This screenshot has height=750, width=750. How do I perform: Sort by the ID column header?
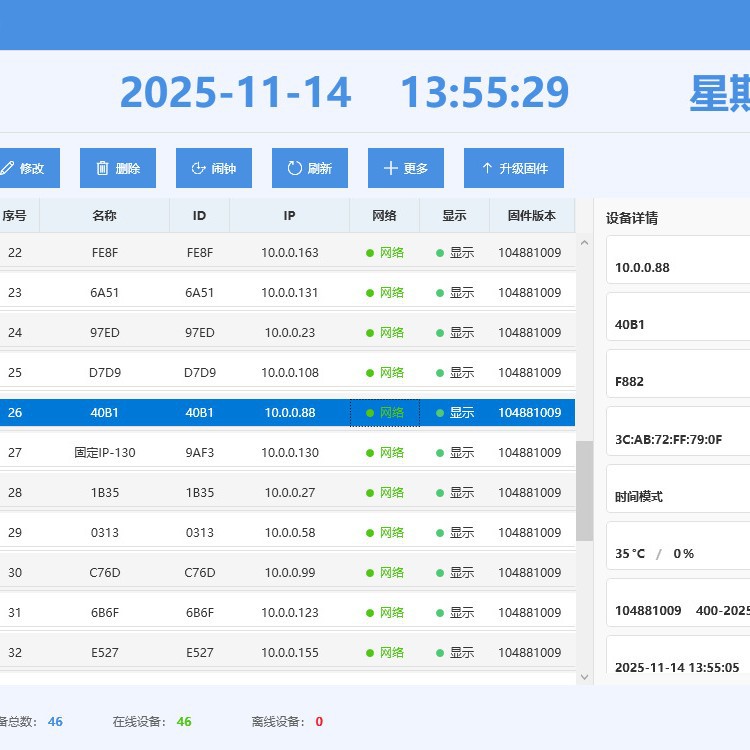(199, 216)
